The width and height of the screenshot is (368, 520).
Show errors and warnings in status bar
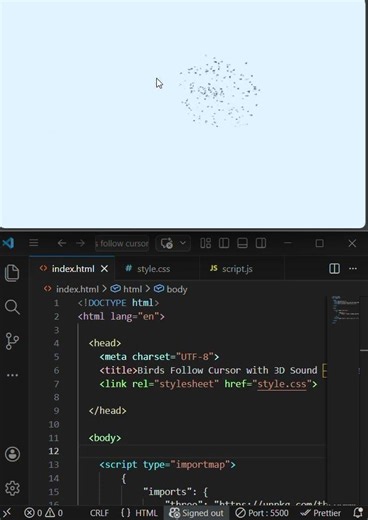[x=43, y=513]
